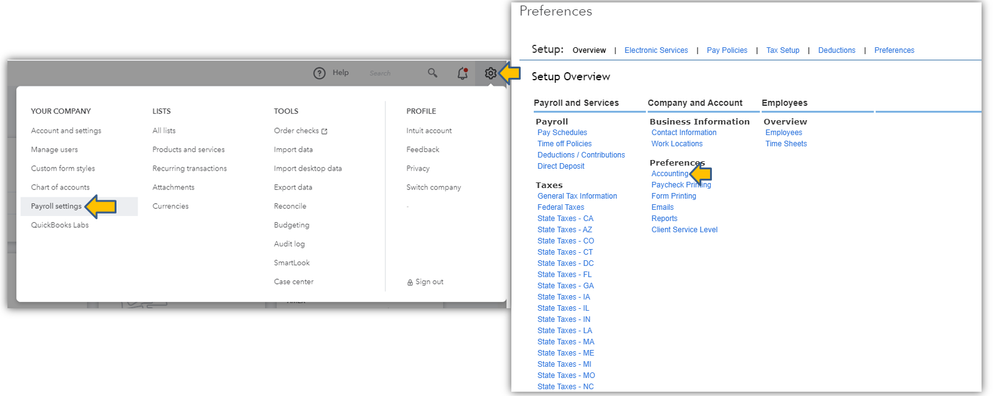The image size is (999, 396).
Task: Switch to Deductions tab
Action: coord(837,50)
